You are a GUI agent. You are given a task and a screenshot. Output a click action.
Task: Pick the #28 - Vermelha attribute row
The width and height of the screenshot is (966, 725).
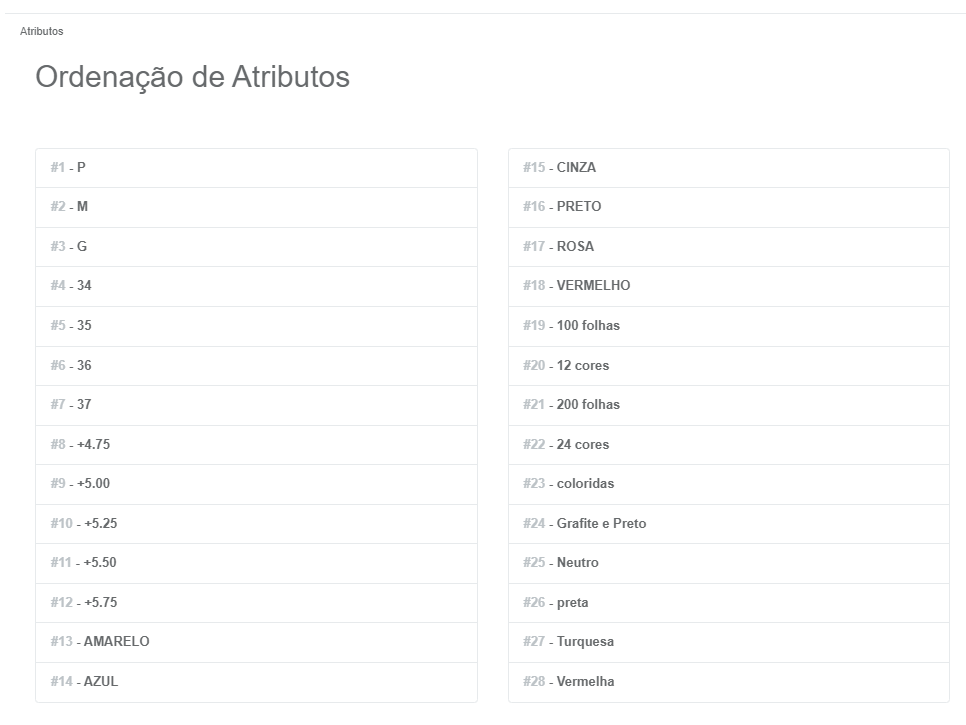pyautogui.click(x=729, y=682)
